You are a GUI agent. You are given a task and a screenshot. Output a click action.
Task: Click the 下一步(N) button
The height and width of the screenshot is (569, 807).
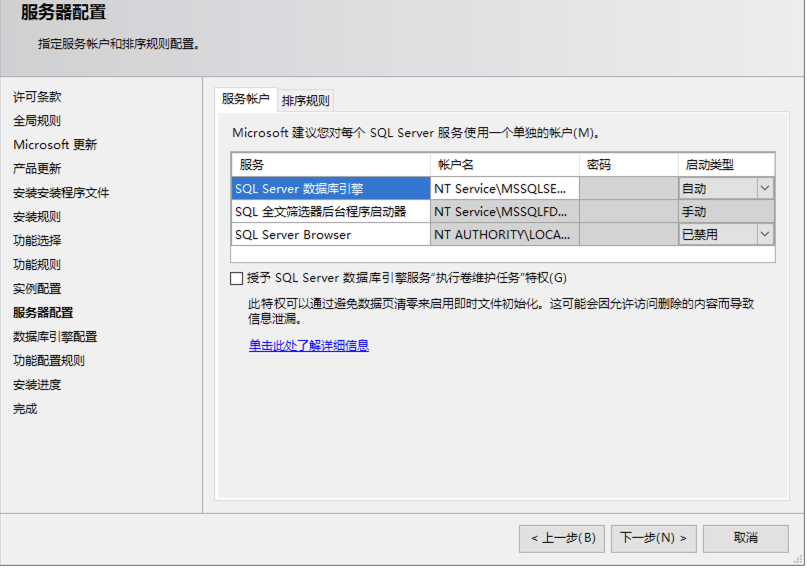pos(653,538)
